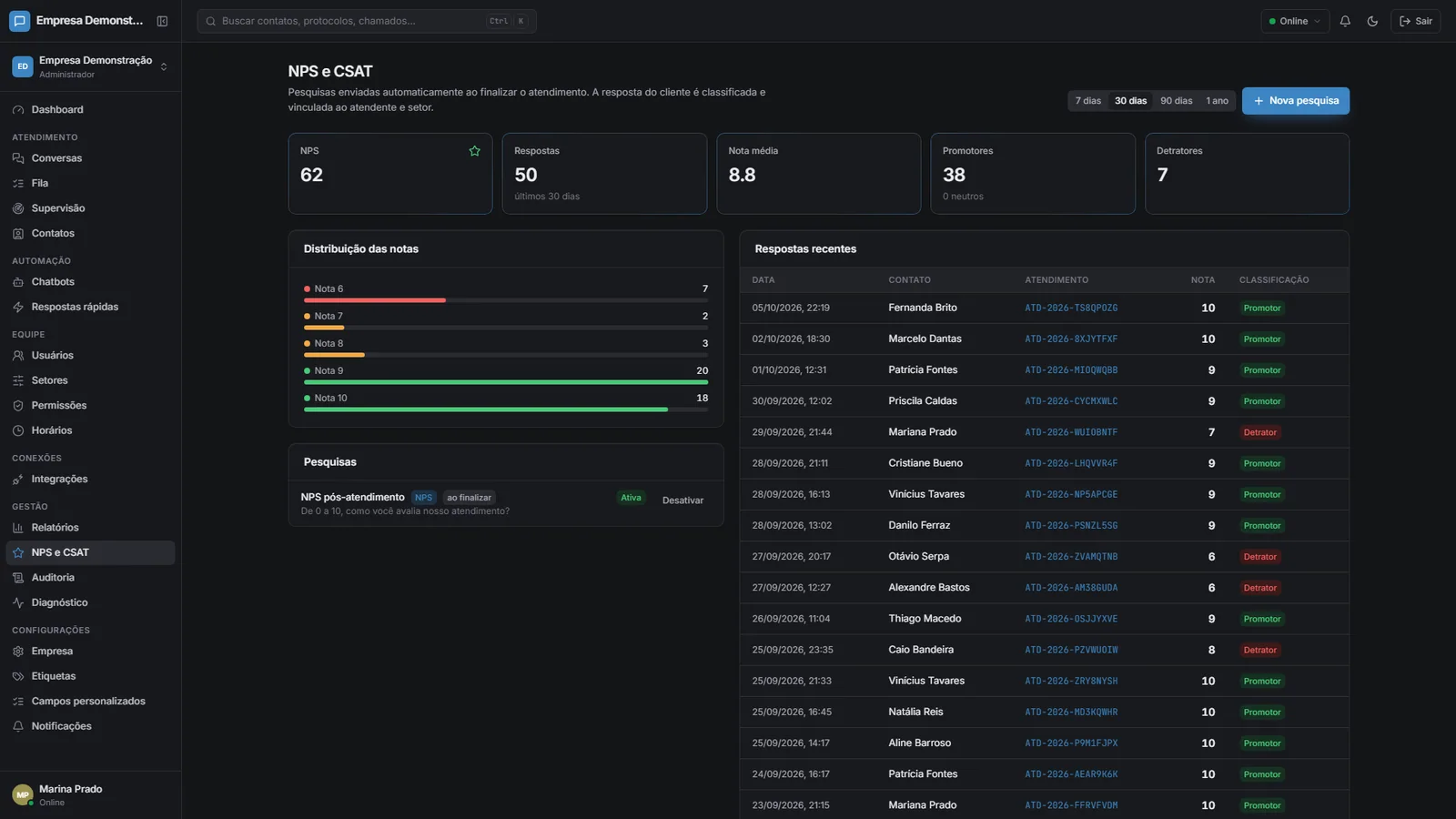1456x819 pixels.
Task: Select the 30 dias period
Action: pyautogui.click(x=1130, y=101)
